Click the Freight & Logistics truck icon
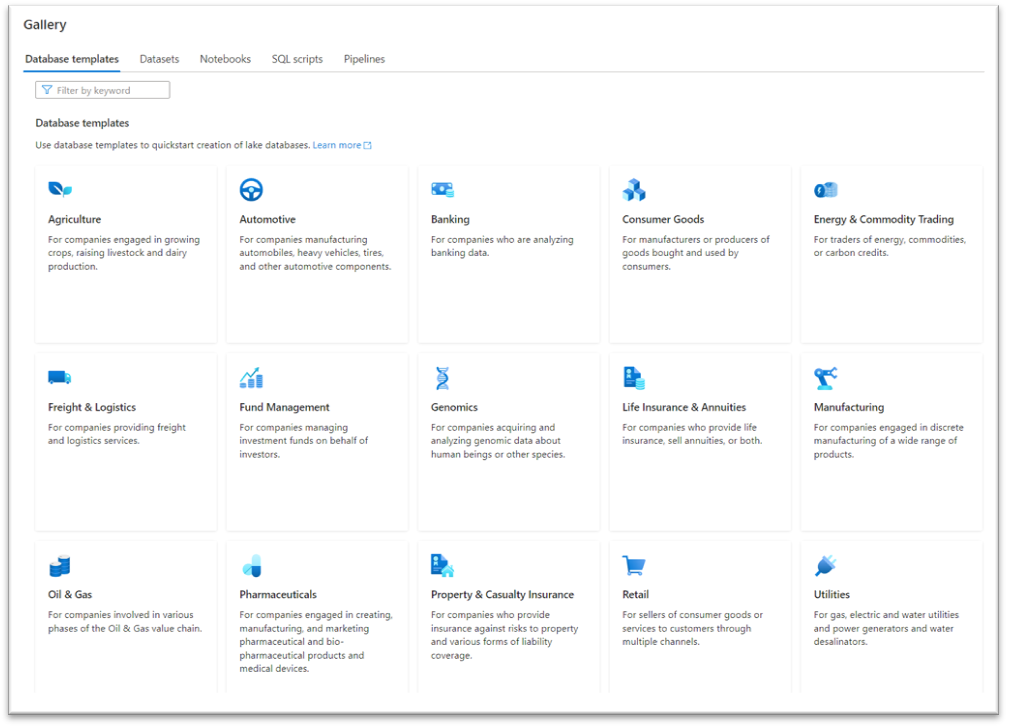The height and width of the screenshot is (727, 1009). coord(60,378)
